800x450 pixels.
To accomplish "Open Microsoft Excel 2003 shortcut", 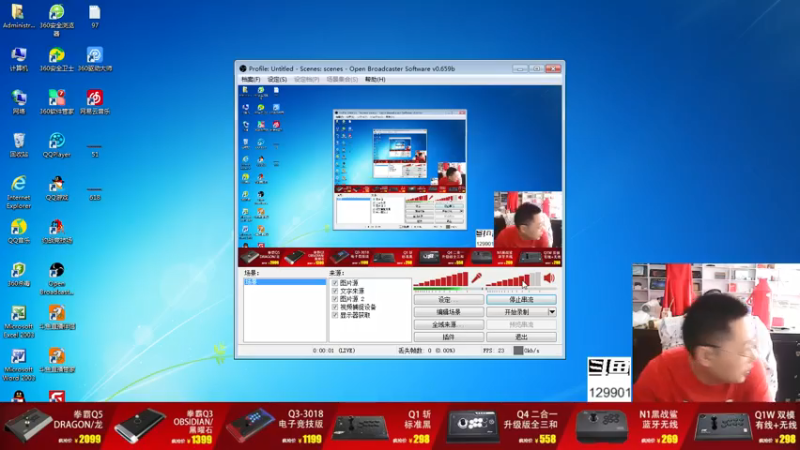I will click(18, 322).
